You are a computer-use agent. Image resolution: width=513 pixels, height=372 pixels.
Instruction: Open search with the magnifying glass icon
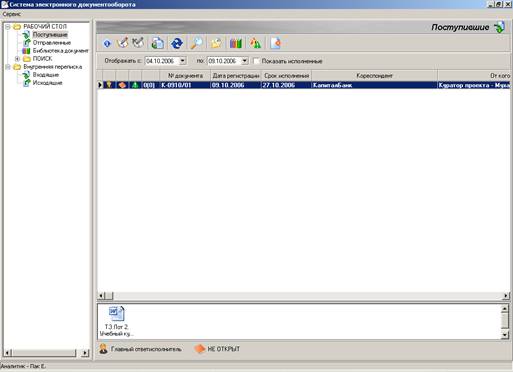[x=197, y=43]
